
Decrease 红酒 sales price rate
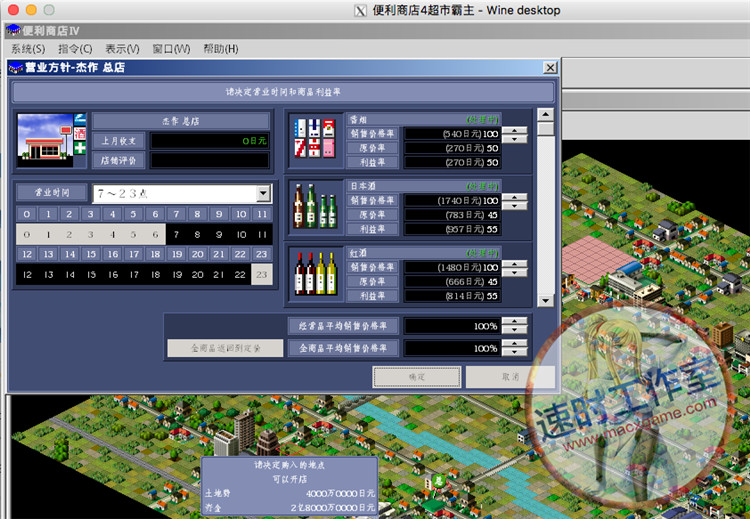(x=514, y=272)
